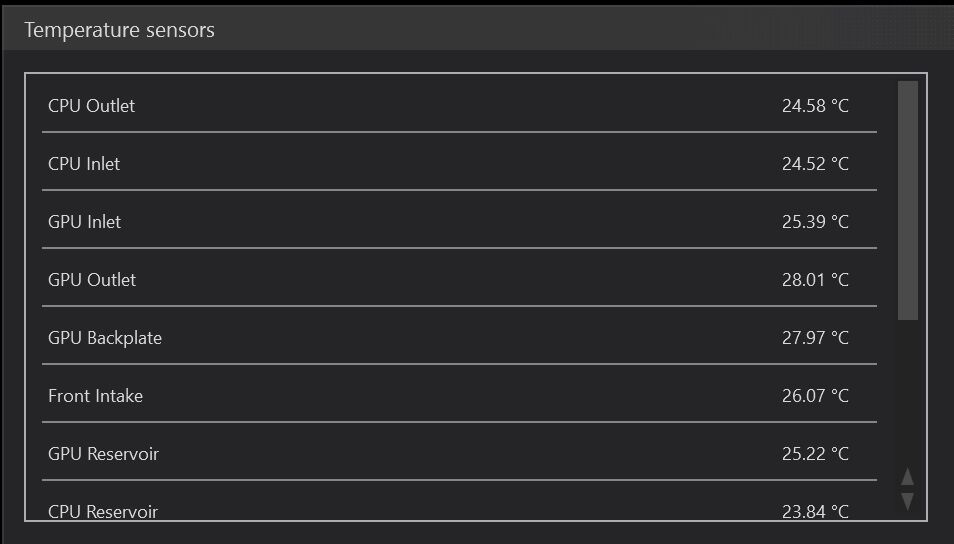Click the scroll up arrow icon
This screenshot has height=544, width=954.
907,477
